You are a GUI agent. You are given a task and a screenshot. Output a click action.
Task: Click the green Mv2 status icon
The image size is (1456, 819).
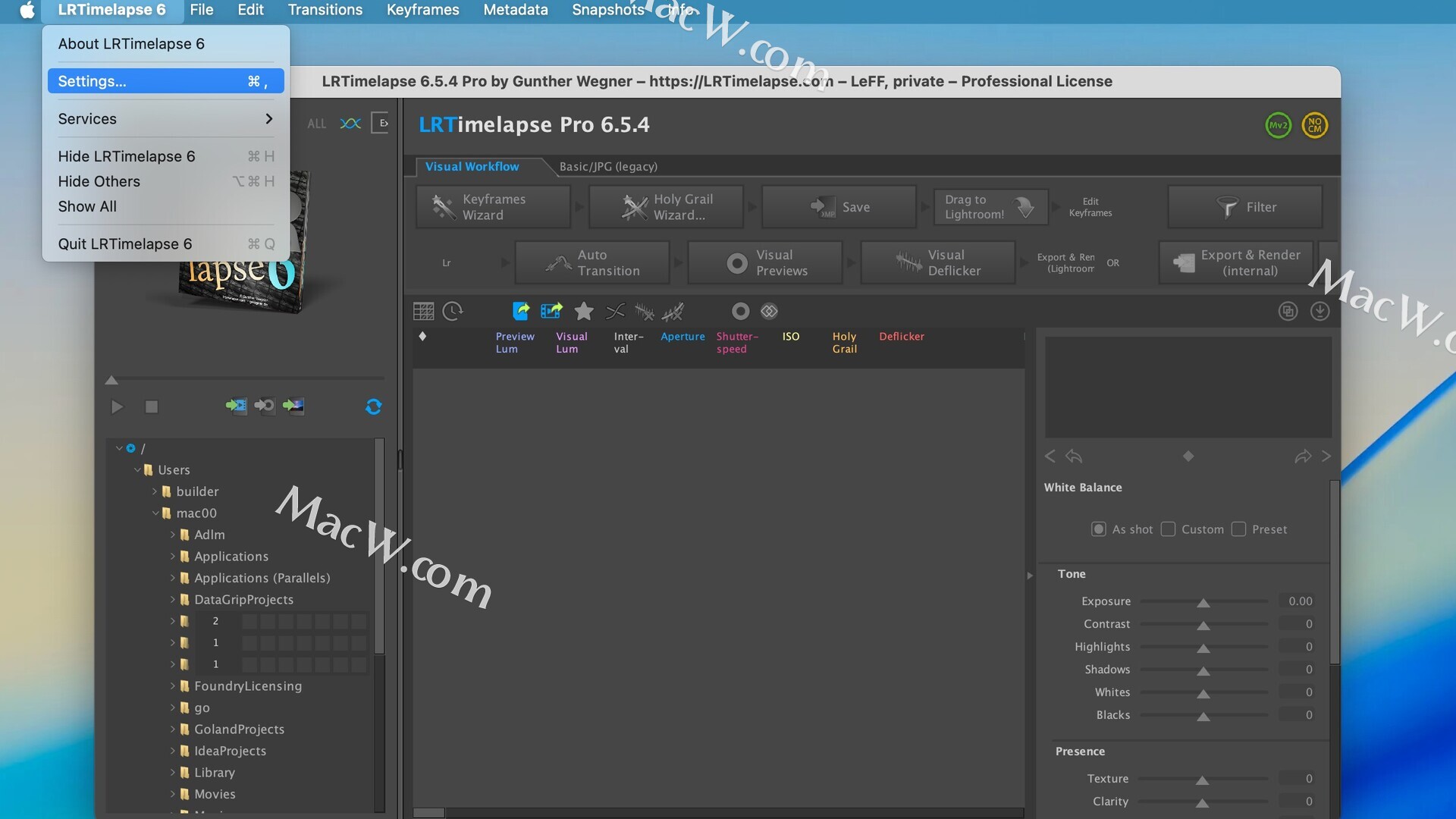click(1279, 125)
